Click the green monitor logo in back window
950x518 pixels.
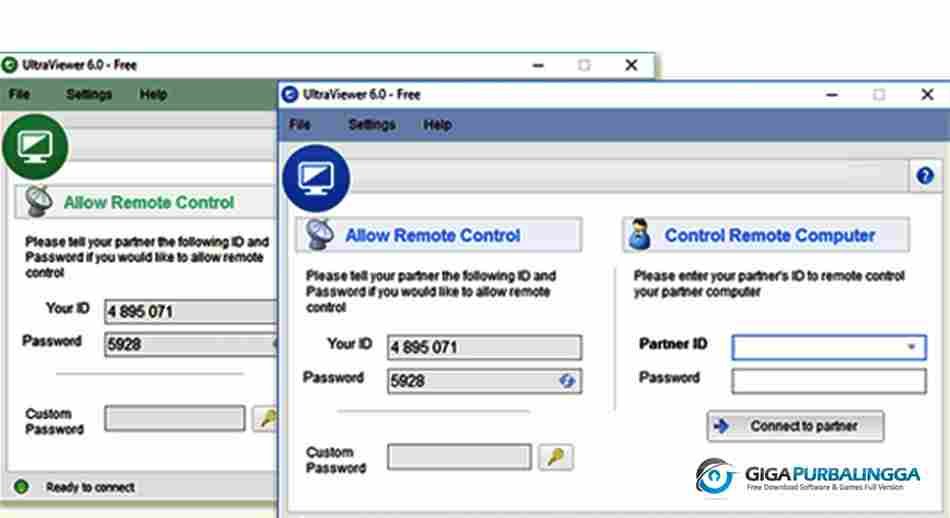[35, 146]
